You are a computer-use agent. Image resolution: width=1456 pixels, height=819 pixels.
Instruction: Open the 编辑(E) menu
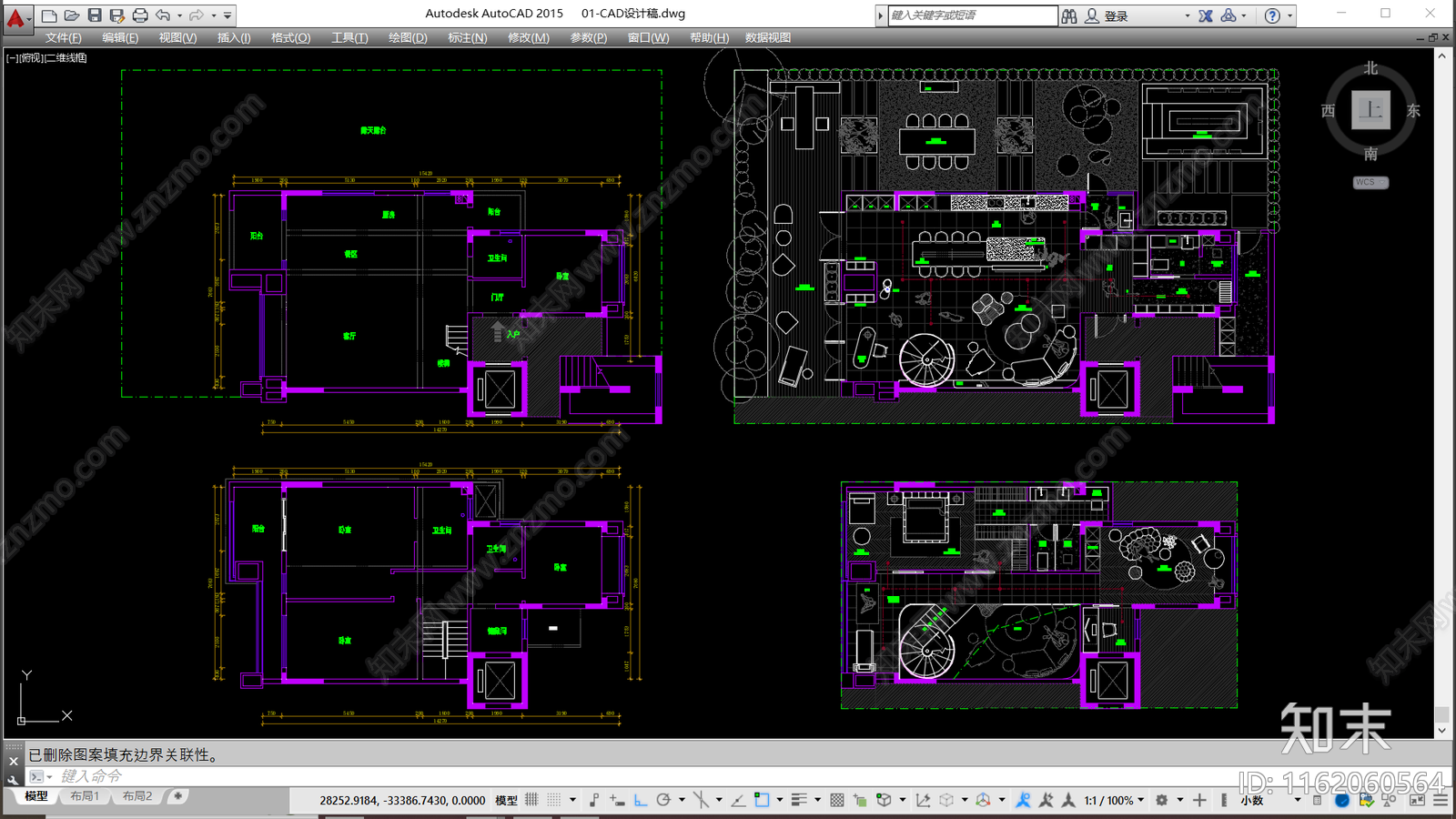point(120,37)
